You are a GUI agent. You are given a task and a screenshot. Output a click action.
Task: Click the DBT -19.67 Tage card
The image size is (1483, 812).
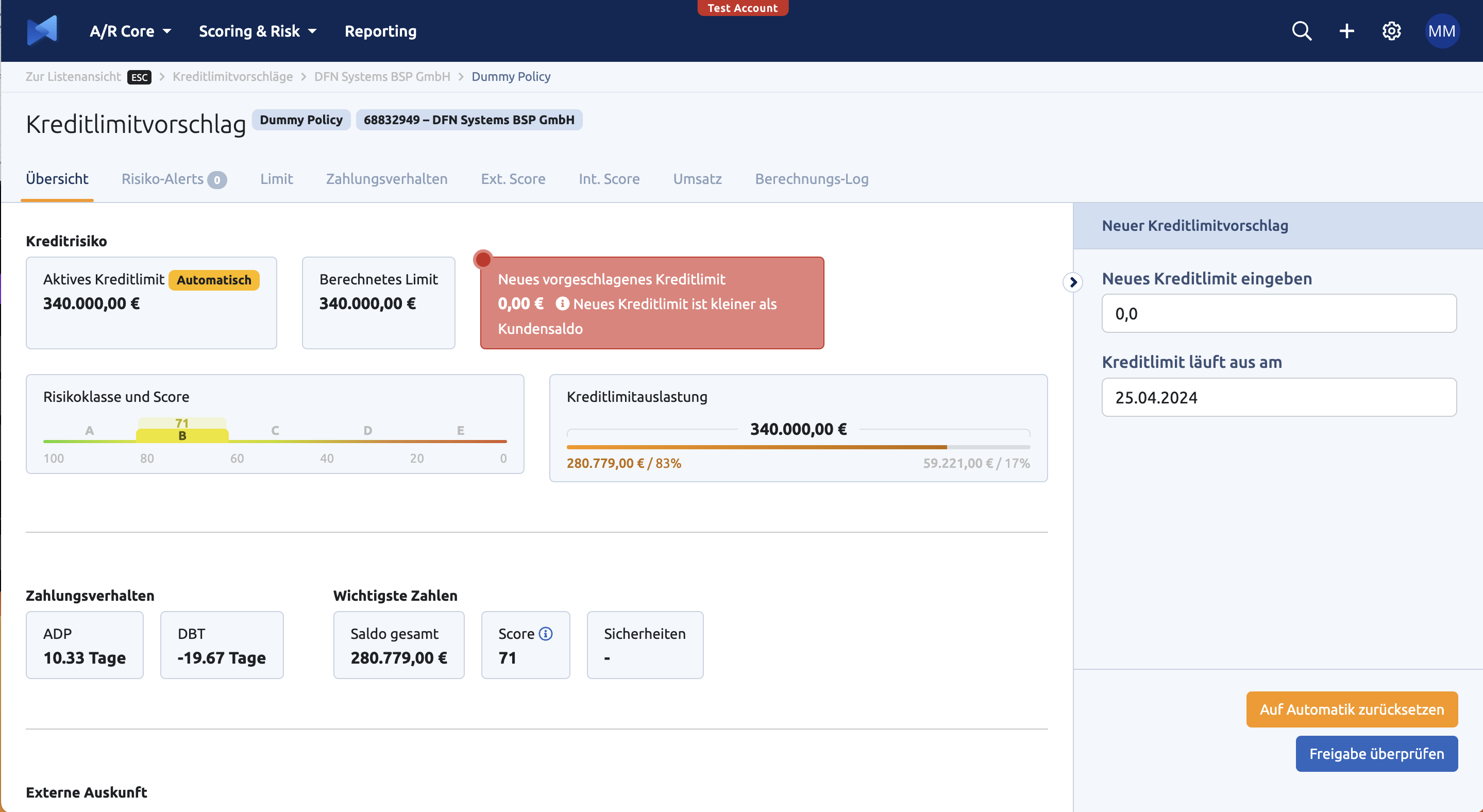pyautogui.click(x=222, y=645)
